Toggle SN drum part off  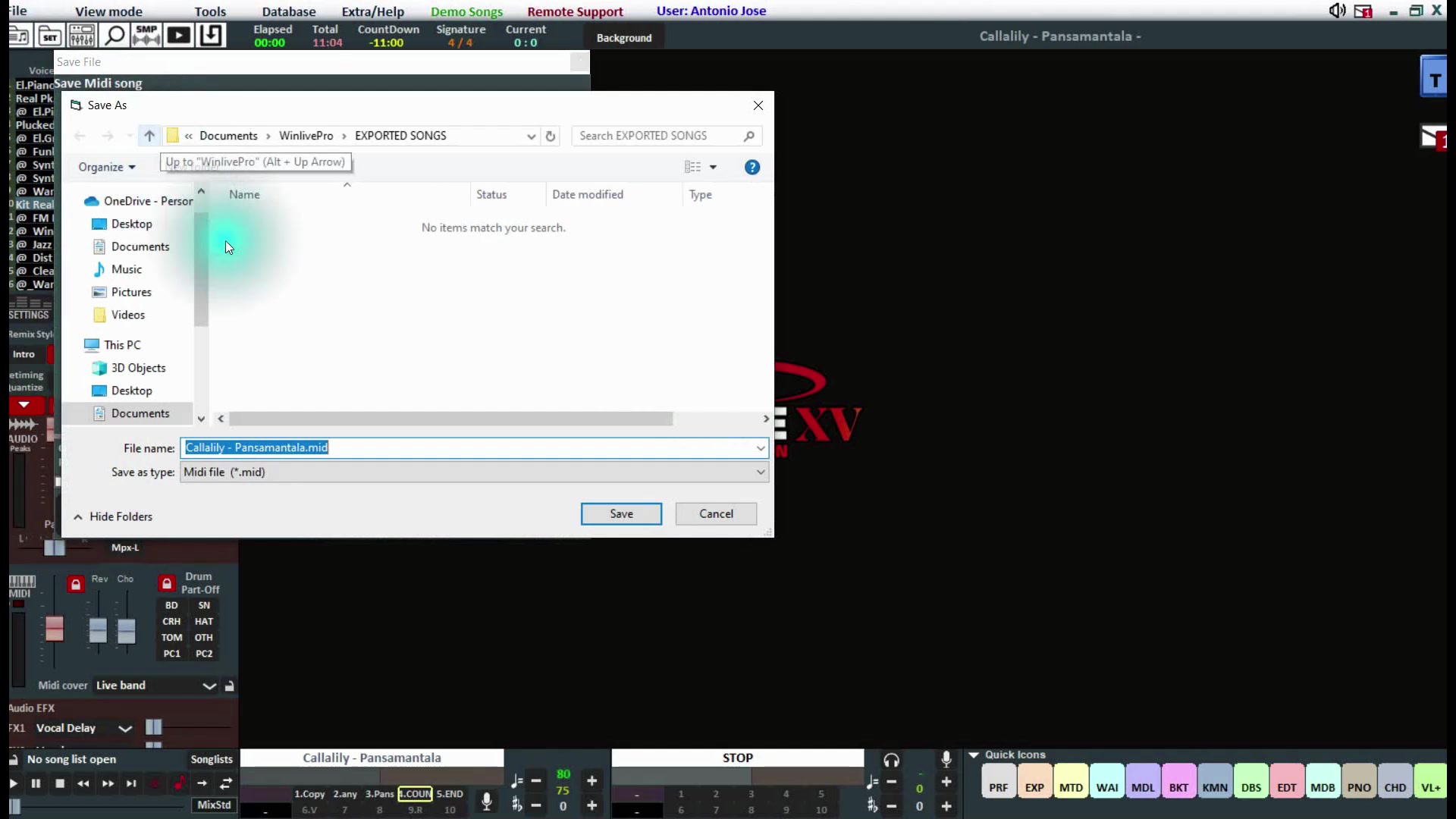click(x=204, y=606)
